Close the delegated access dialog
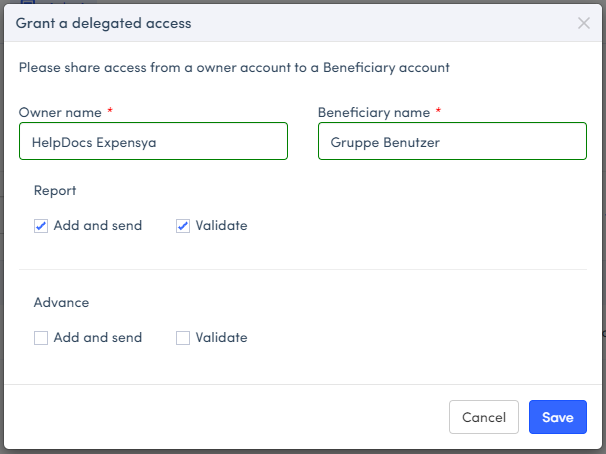This screenshot has height=454, width=606. point(584,23)
